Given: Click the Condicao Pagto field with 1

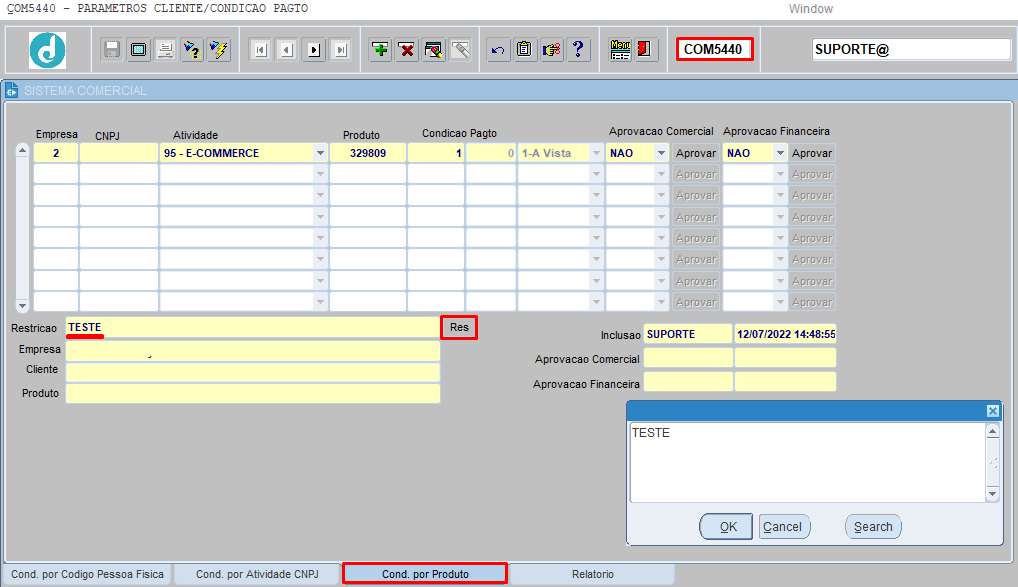Looking at the screenshot, I should [x=436, y=153].
